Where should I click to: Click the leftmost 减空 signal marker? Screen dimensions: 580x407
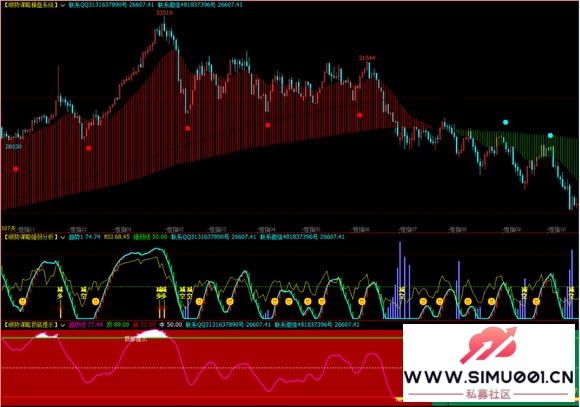coord(84,293)
